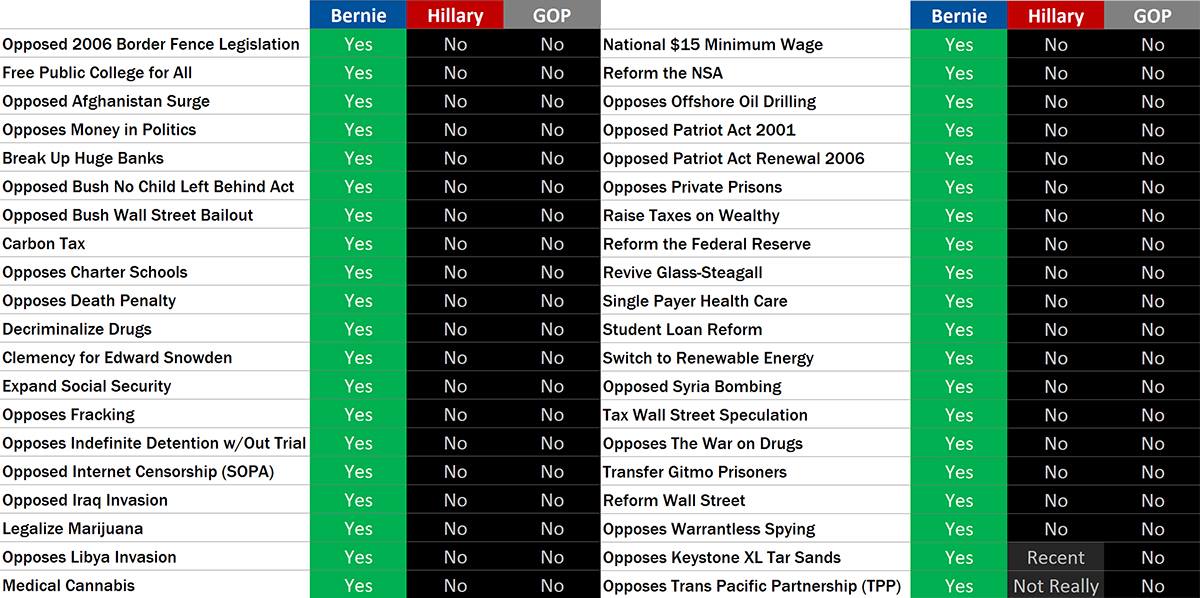Click the 'Reform the NSA' row label
This screenshot has height=598, width=1200.
pos(663,73)
